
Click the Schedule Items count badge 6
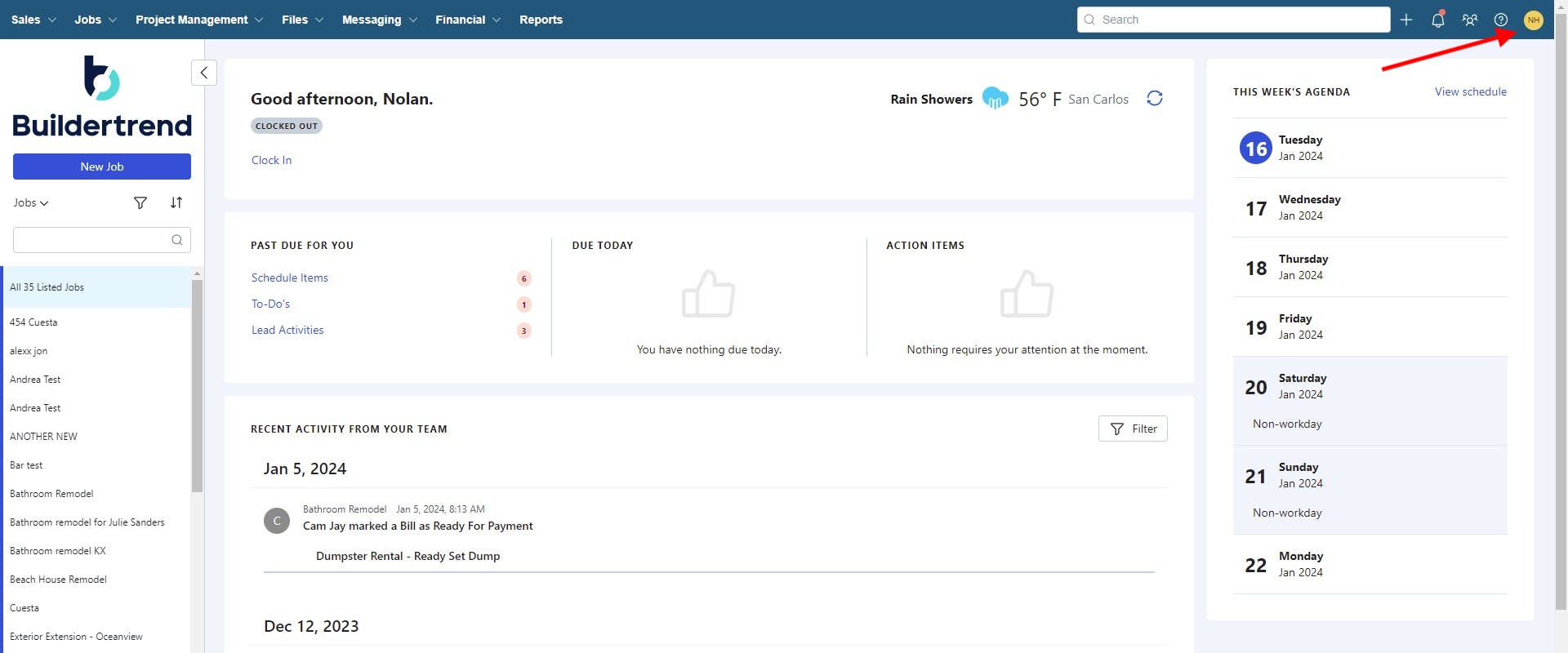pos(524,278)
